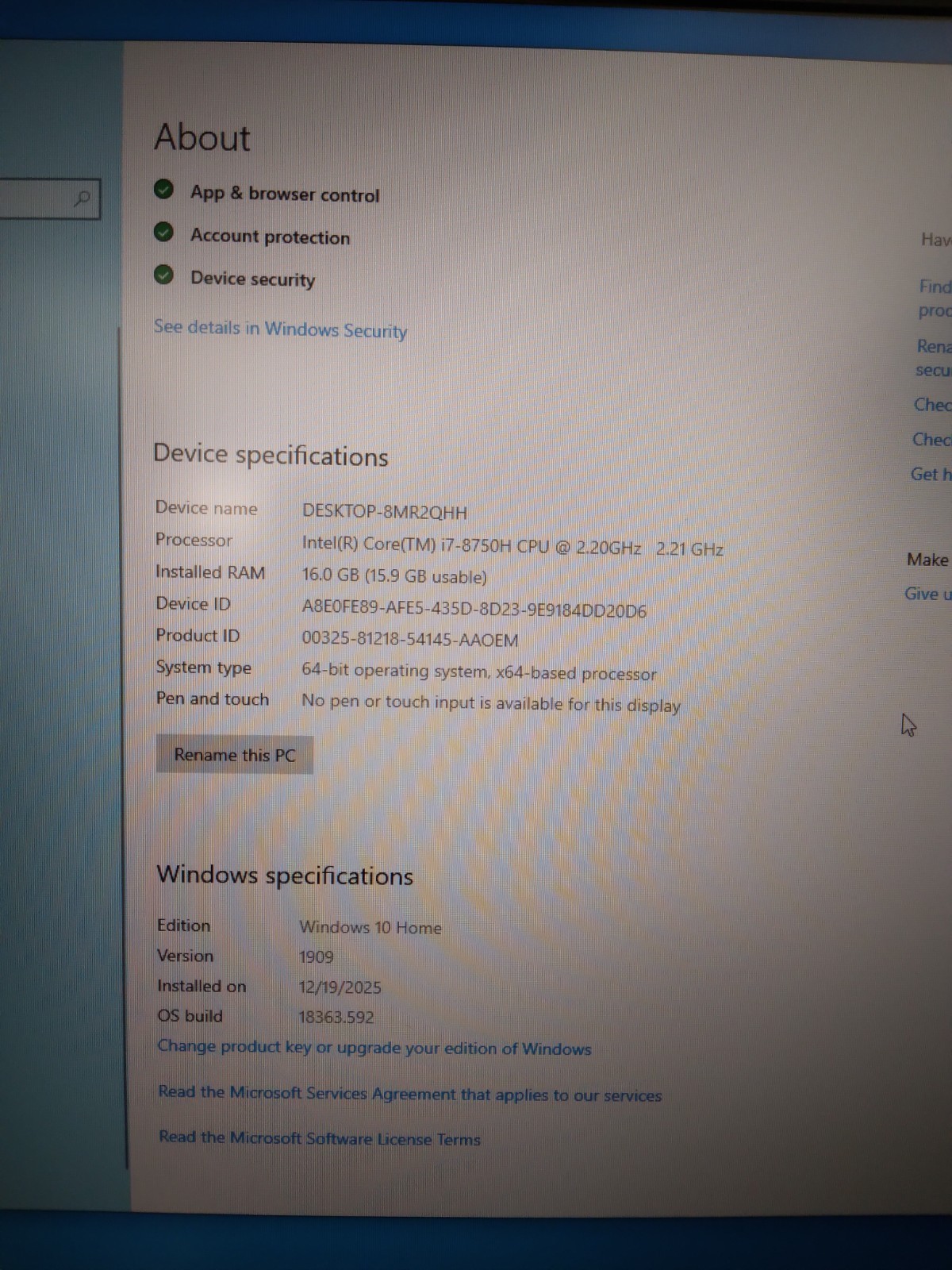Viewport: 952px width, 1270px height.
Task: Click the Rename this PC button
Action: click(235, 755)
